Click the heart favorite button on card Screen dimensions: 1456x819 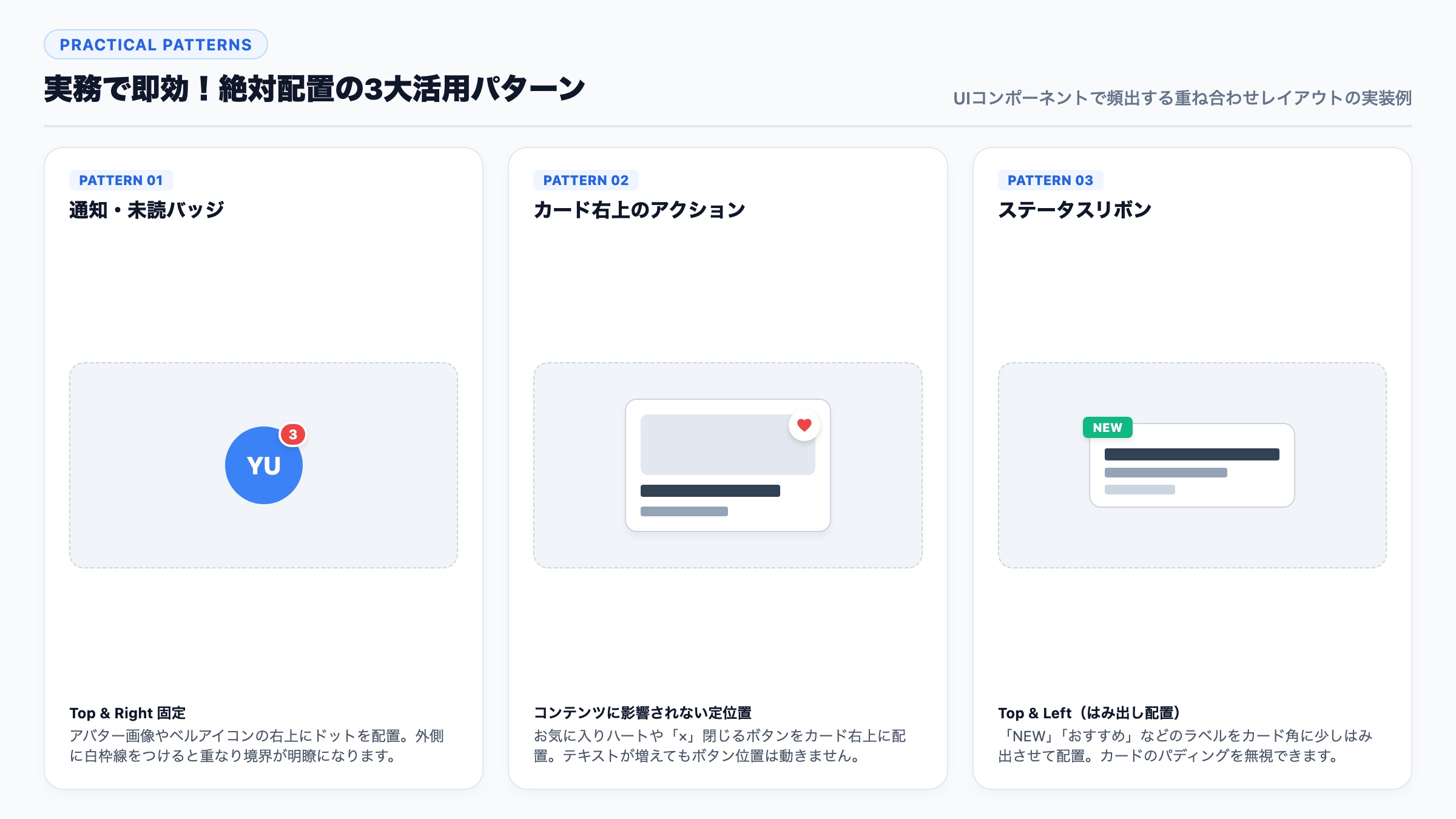[804, 425]
